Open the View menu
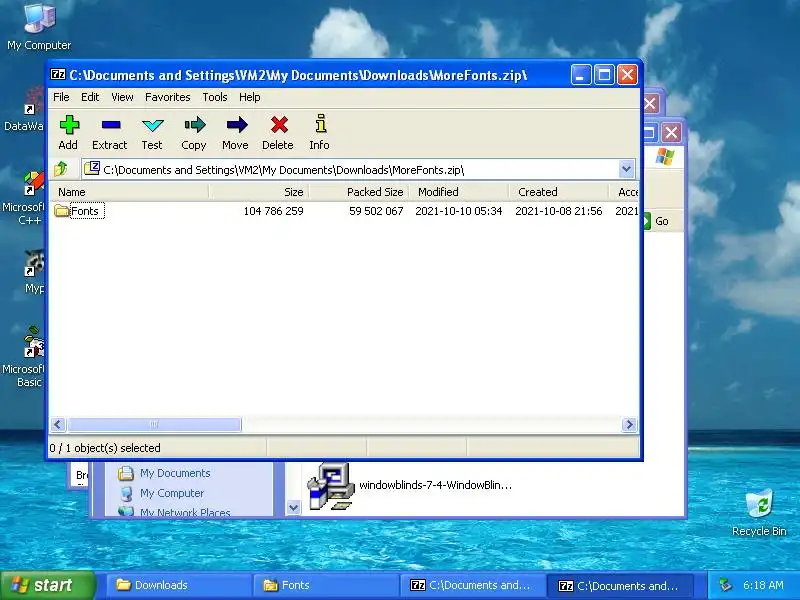 coord(122,97)
